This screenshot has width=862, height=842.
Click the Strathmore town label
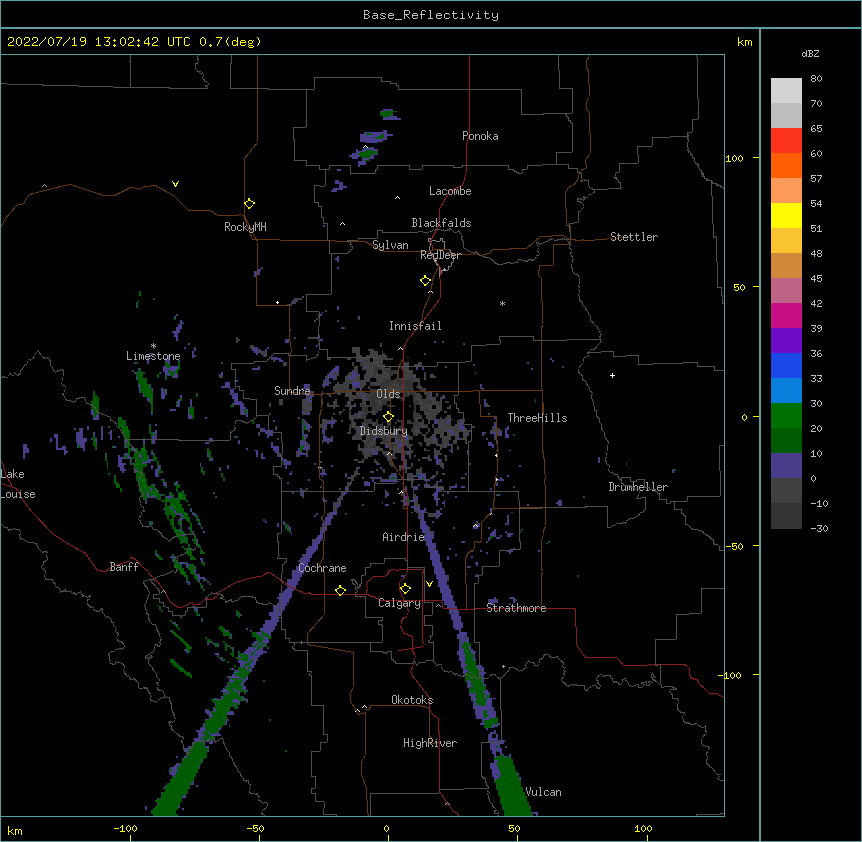pos(516,608)
